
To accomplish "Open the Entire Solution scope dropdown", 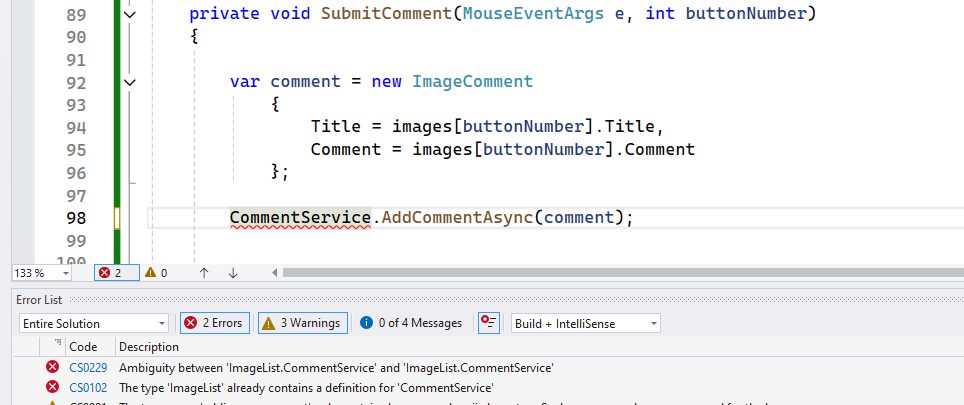I will pos(94,323).
